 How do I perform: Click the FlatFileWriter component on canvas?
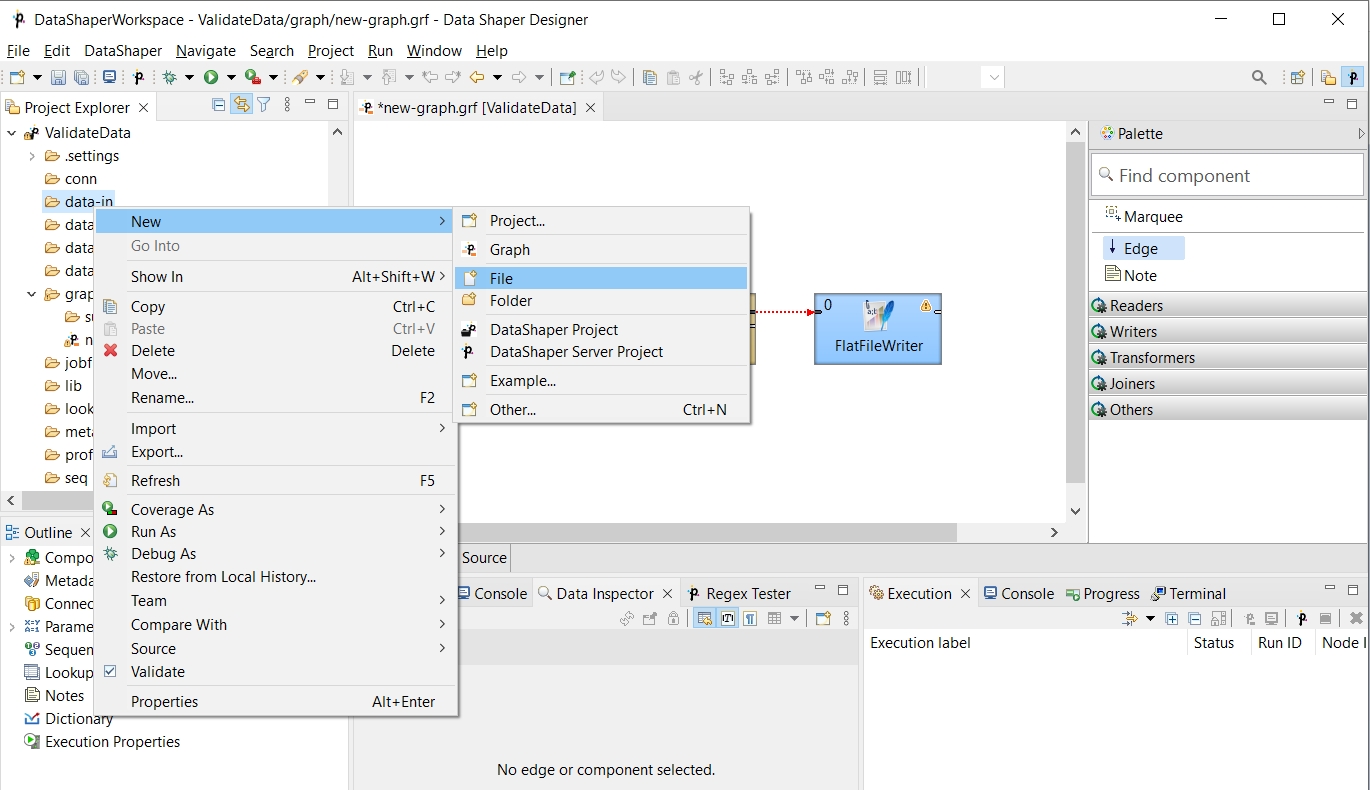pyautogui.click(x=878, y=329)
